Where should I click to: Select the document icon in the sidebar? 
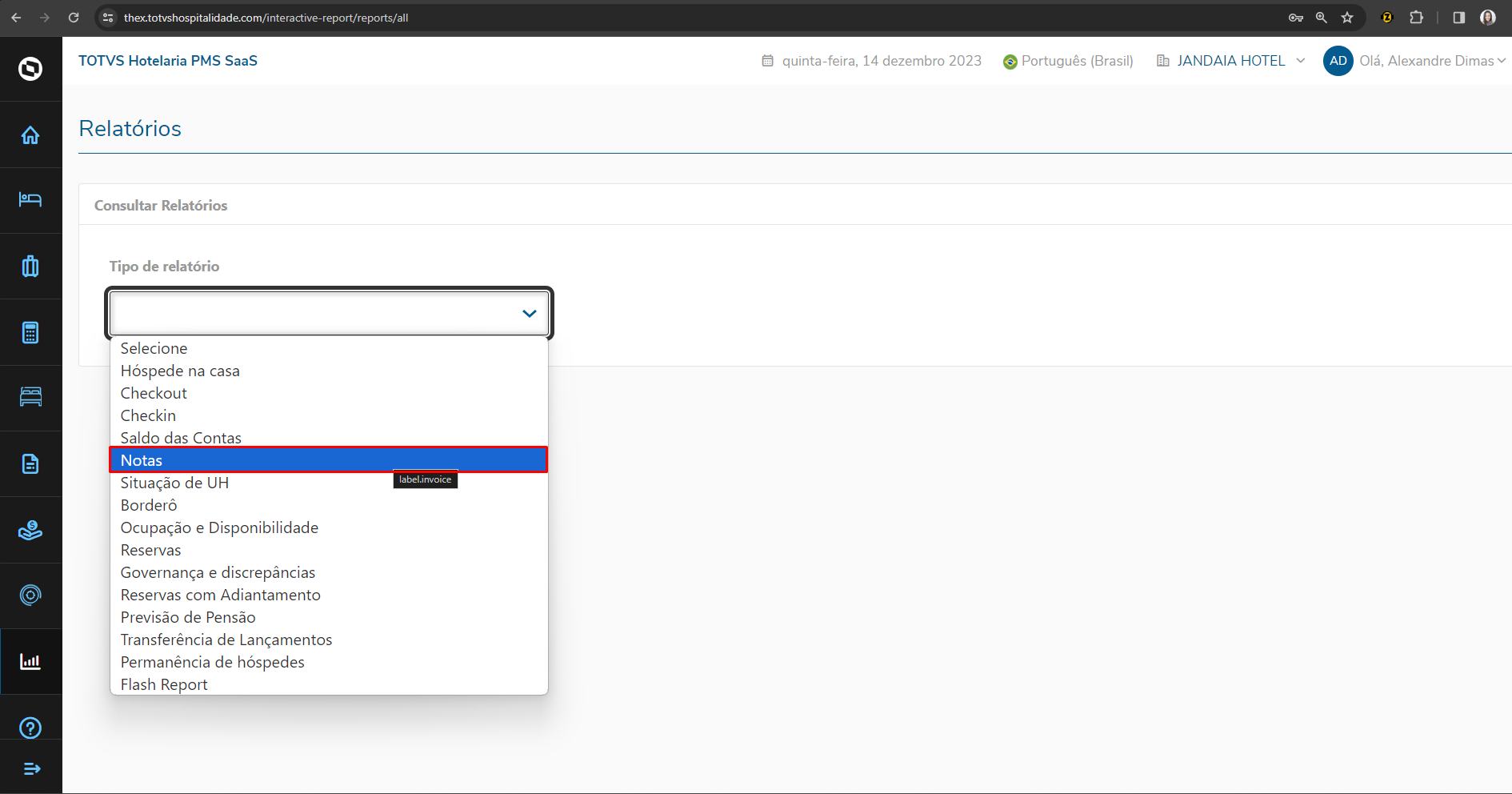(x=30, y=463)
